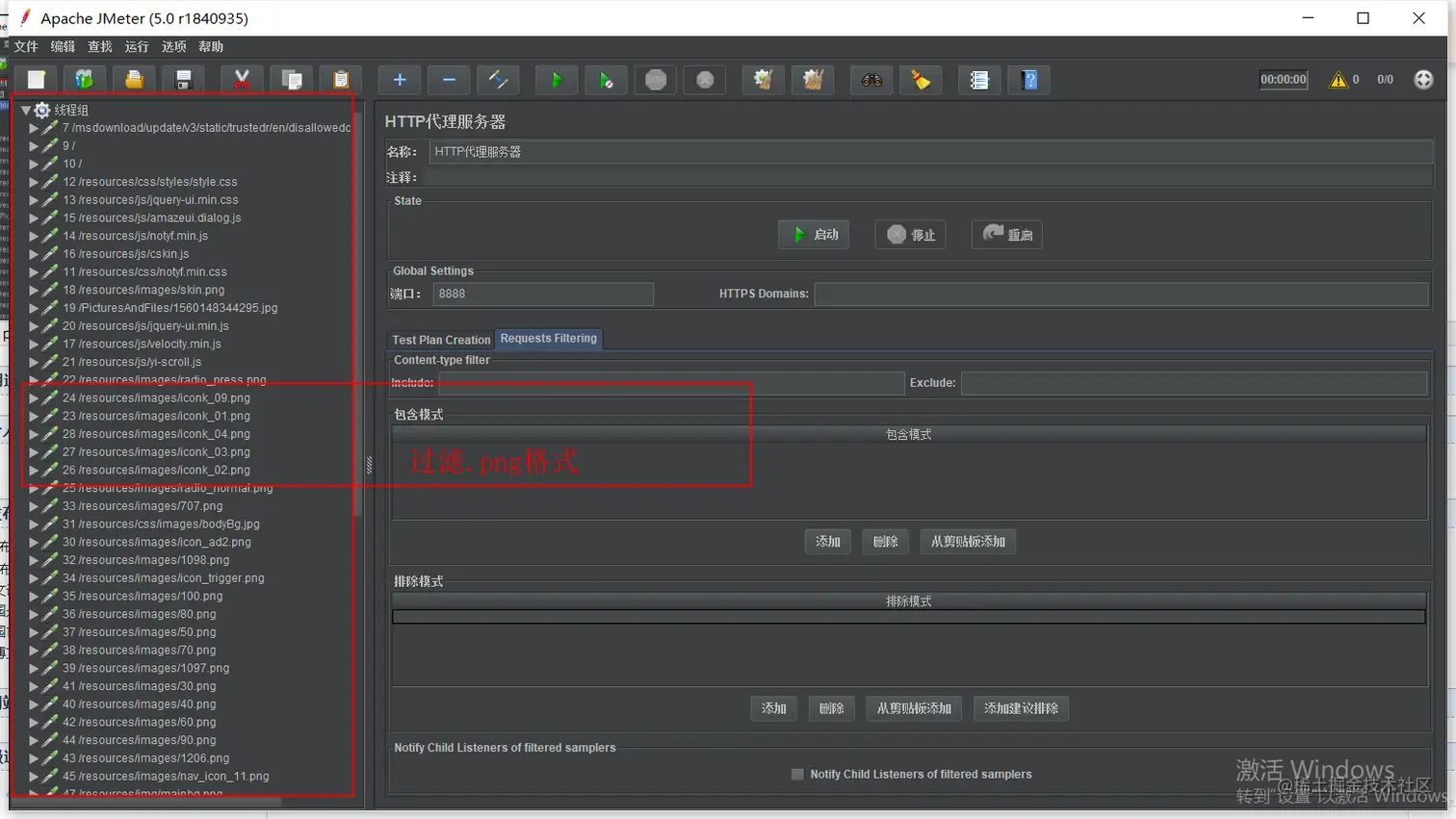Image resolution: width=1456 pixels, height=819 pixels.
Task: Click the 端口 port field showing 8888
Action: tap(543, 294)
